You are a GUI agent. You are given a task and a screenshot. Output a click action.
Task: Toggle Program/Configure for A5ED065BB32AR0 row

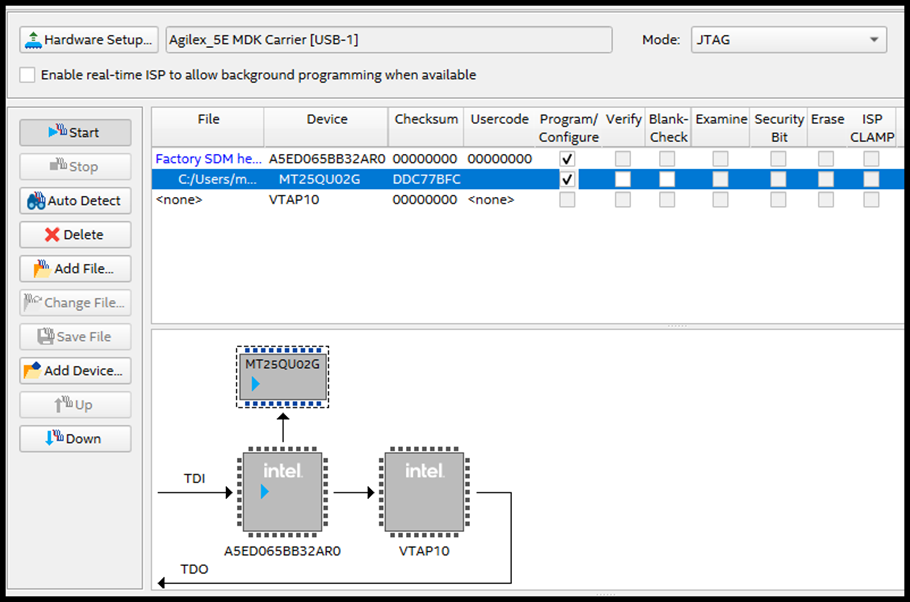568,159
